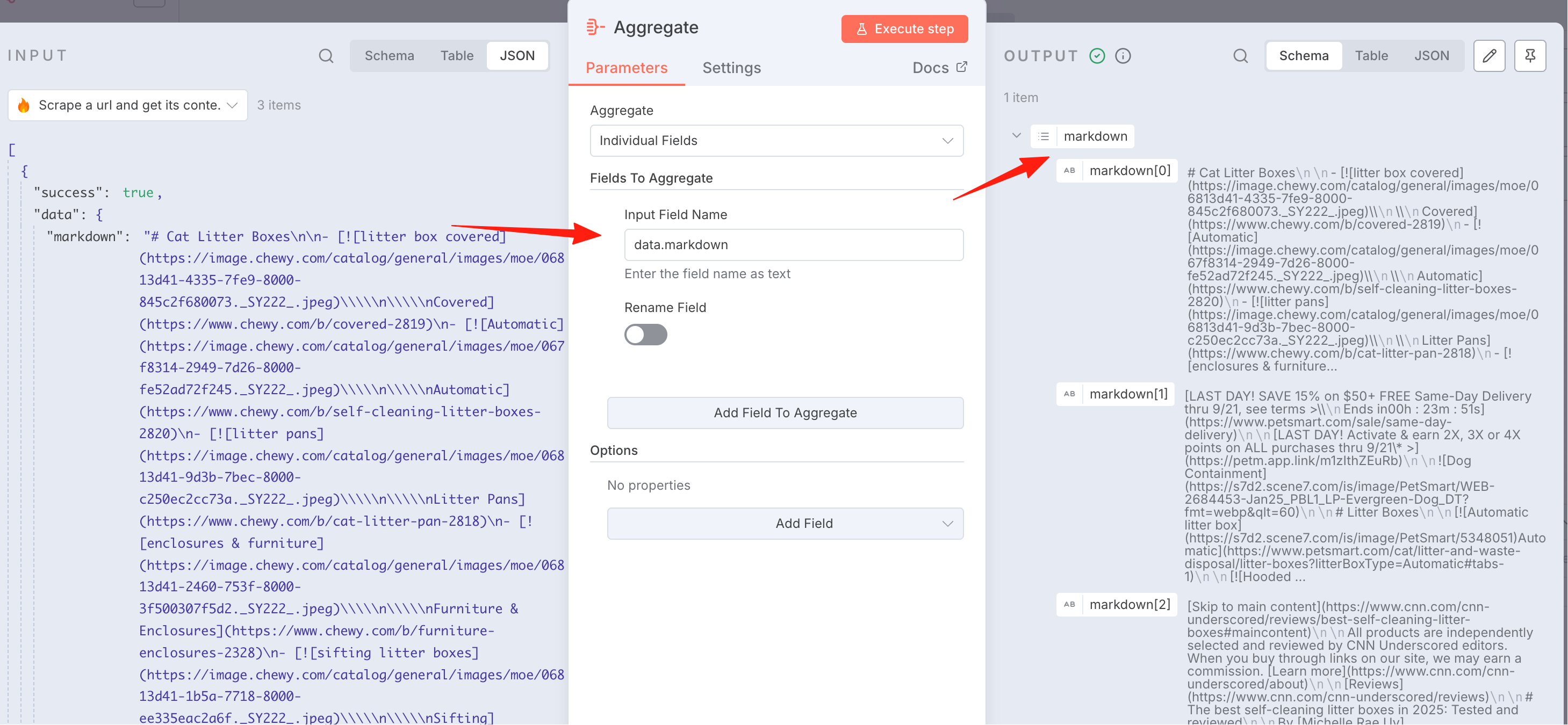1568x725 pixels.
Task: Open the Aggregate Individual Fields dropdown
Action: (x=776, y=141)
